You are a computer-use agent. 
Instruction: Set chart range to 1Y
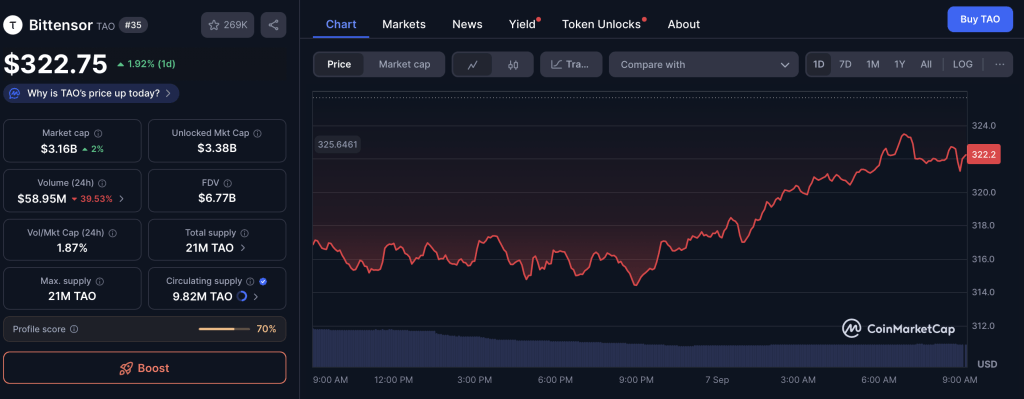[x=900, y=64]
